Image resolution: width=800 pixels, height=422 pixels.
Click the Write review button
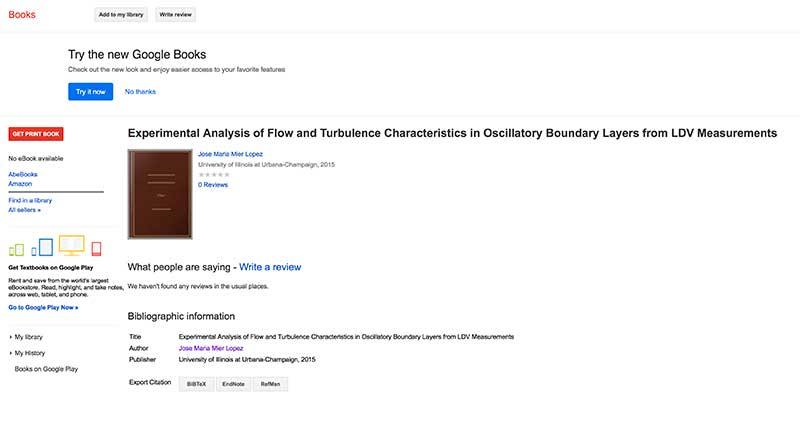pyautogui.click(x=176, y=15)
